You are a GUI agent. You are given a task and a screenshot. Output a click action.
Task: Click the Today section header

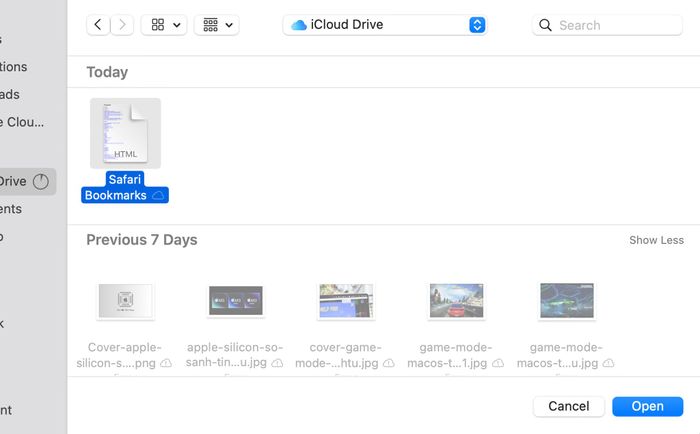point(107,72)
